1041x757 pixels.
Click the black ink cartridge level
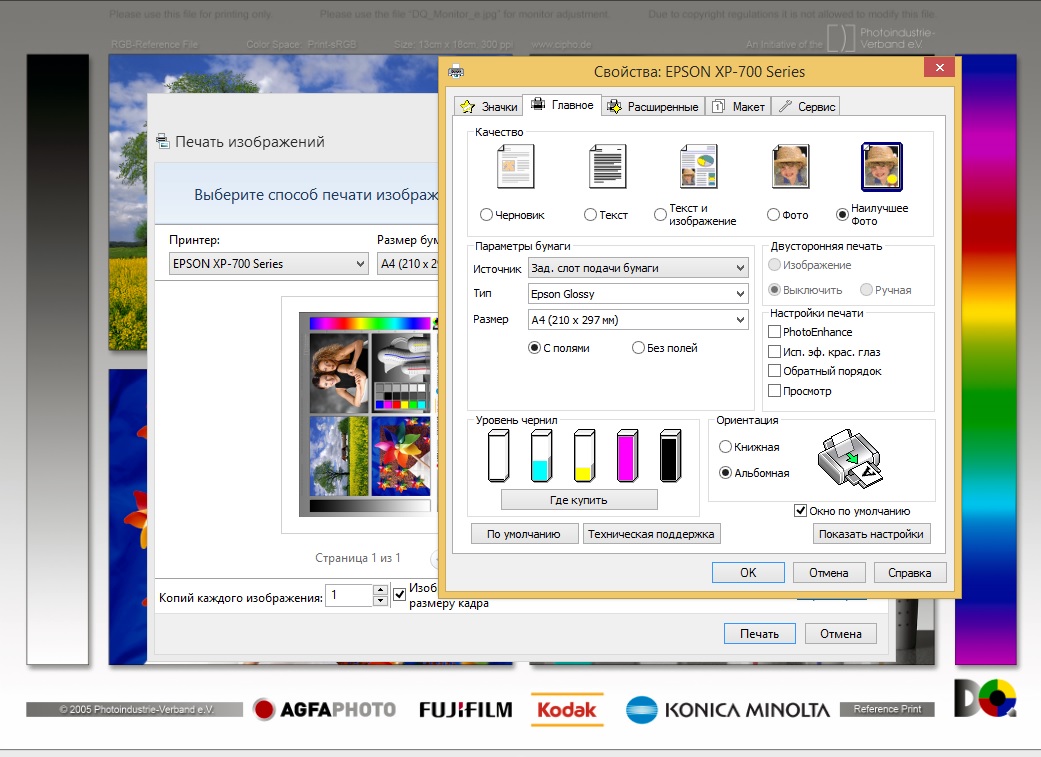671,456
